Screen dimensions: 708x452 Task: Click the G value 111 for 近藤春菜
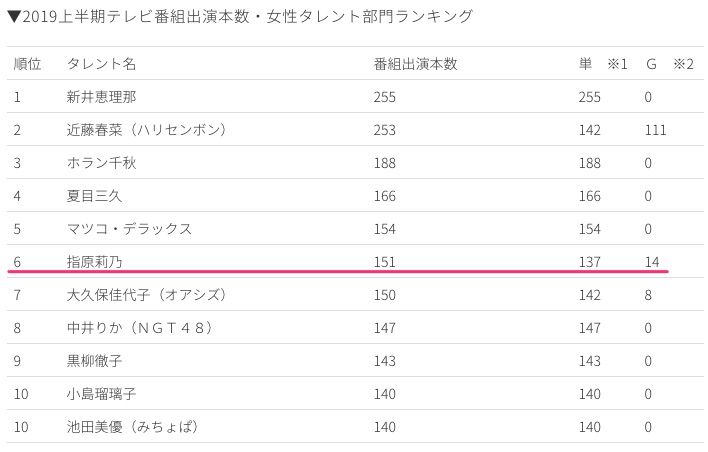656,130
